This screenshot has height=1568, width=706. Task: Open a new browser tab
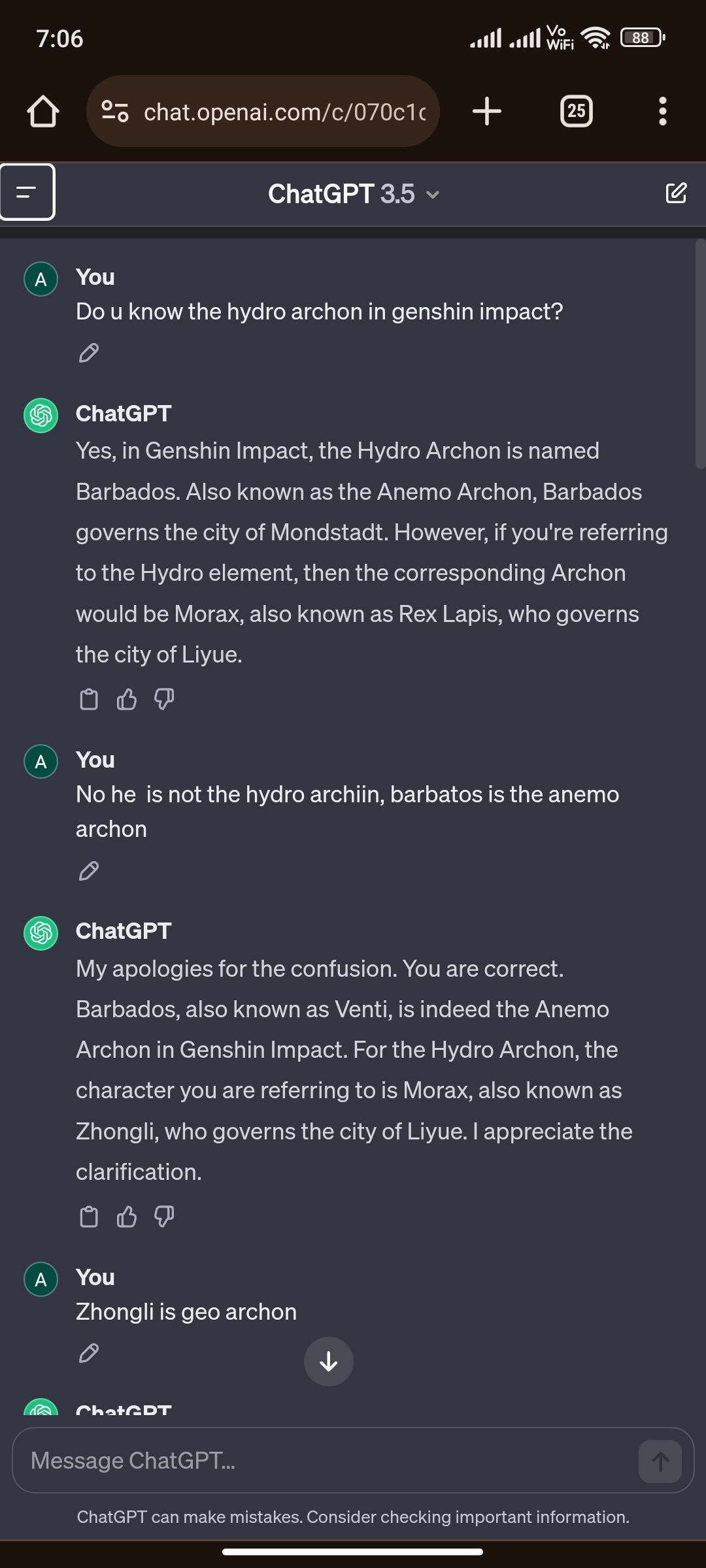[487, 111]
